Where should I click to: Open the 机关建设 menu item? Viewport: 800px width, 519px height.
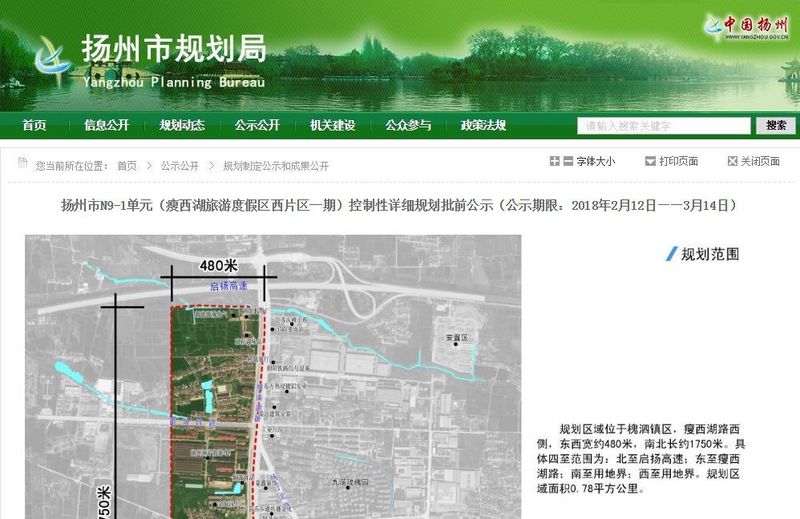(332, 125)
